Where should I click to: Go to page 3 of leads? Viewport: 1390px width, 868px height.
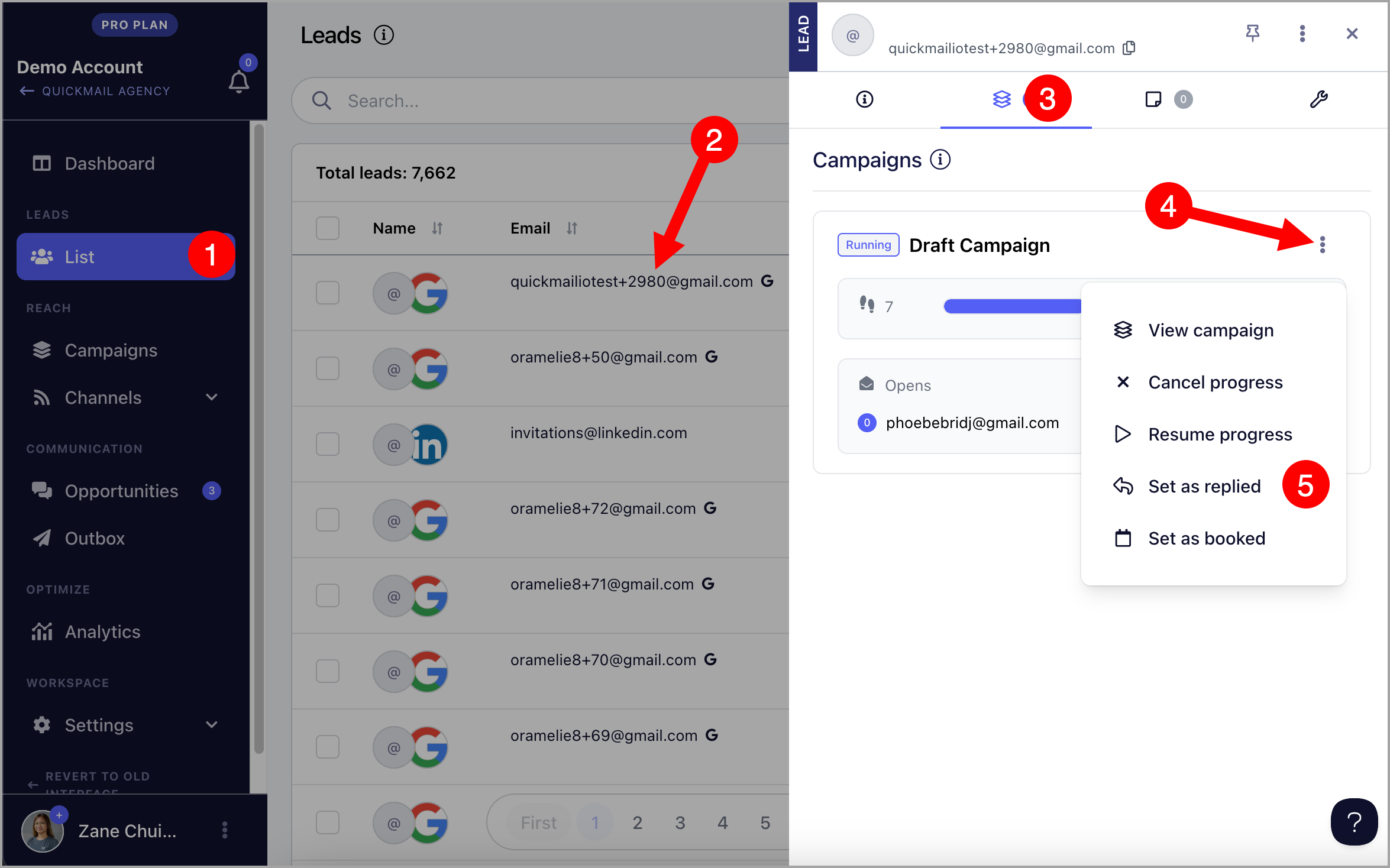pyautogui.click(x=680, y=822)
